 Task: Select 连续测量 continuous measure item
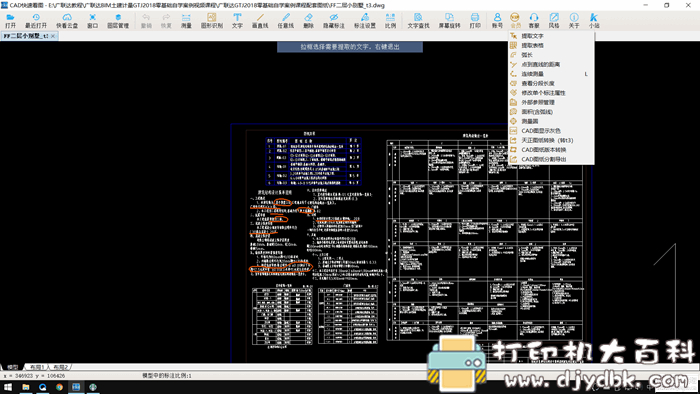coord(551,74)
